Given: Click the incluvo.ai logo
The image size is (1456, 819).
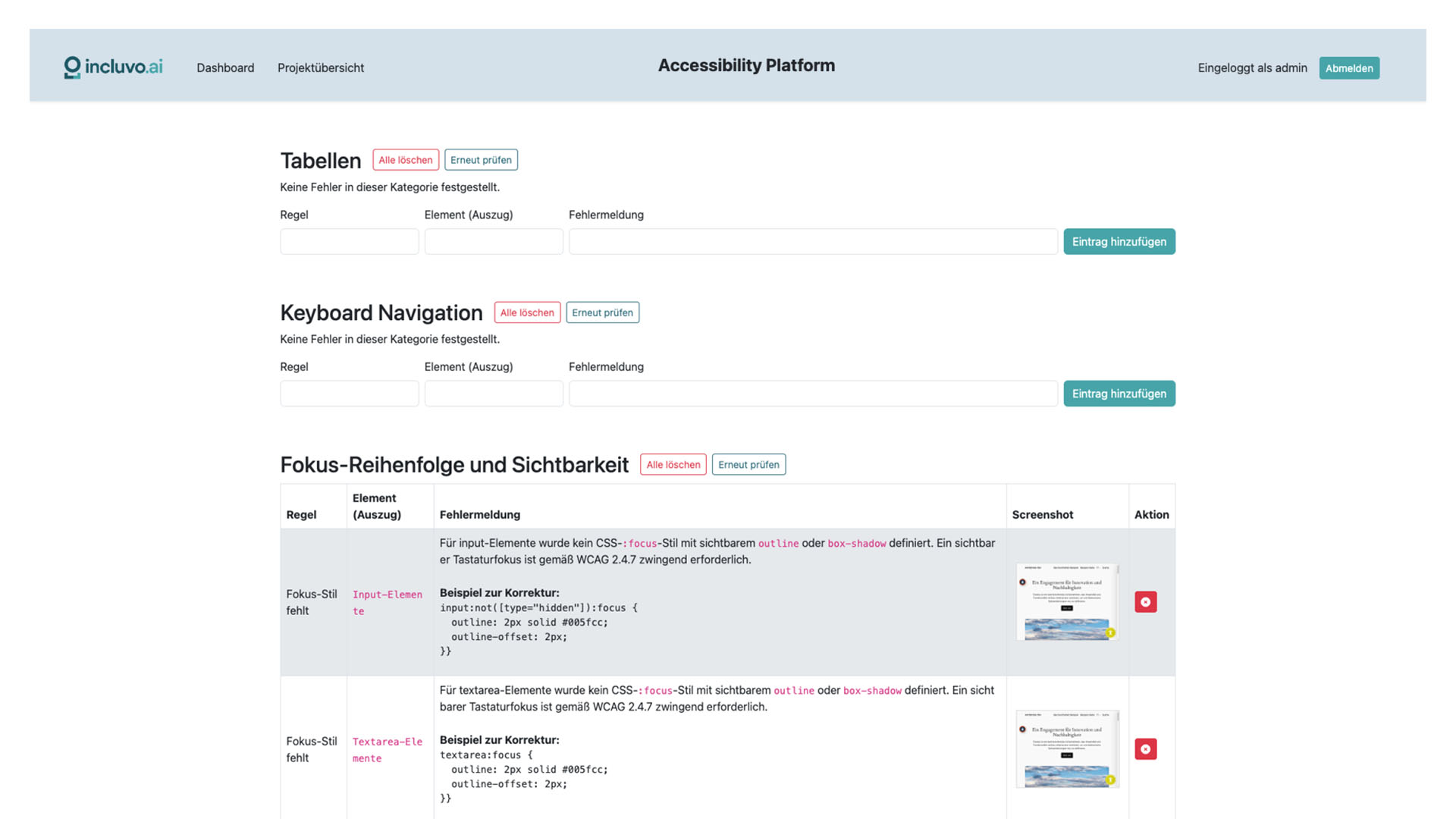Looking at the screenshot, I should click(113, 67).
